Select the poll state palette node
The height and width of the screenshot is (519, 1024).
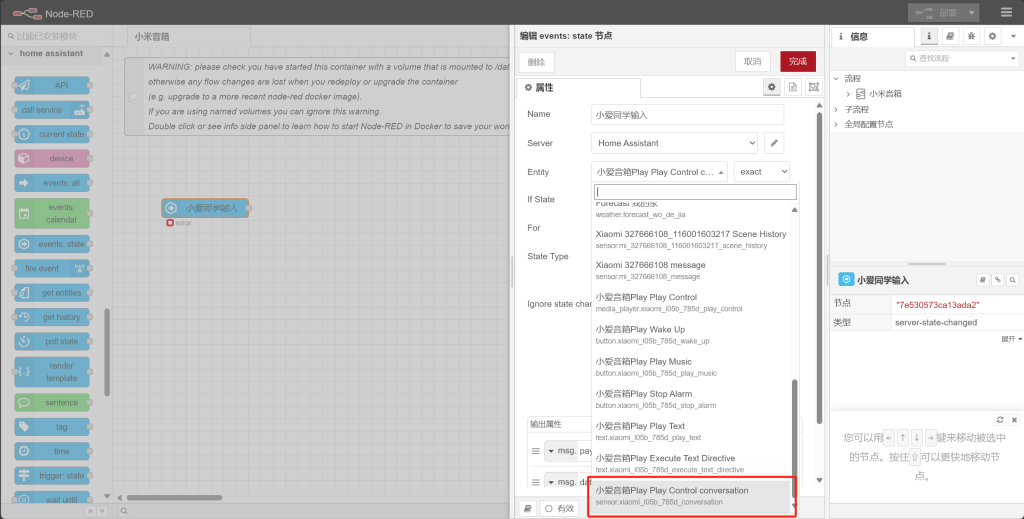52,341
